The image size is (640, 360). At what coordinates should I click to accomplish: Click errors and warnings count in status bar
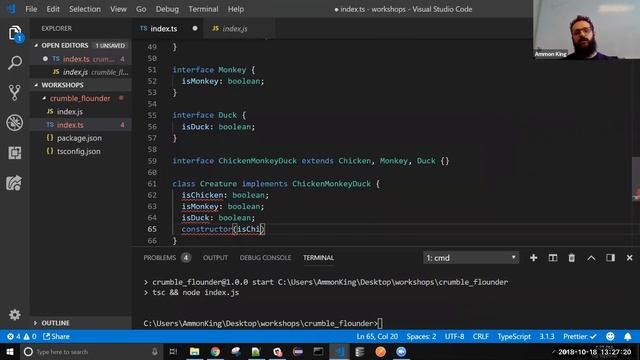pyautogui.click(x=22, y=336)
